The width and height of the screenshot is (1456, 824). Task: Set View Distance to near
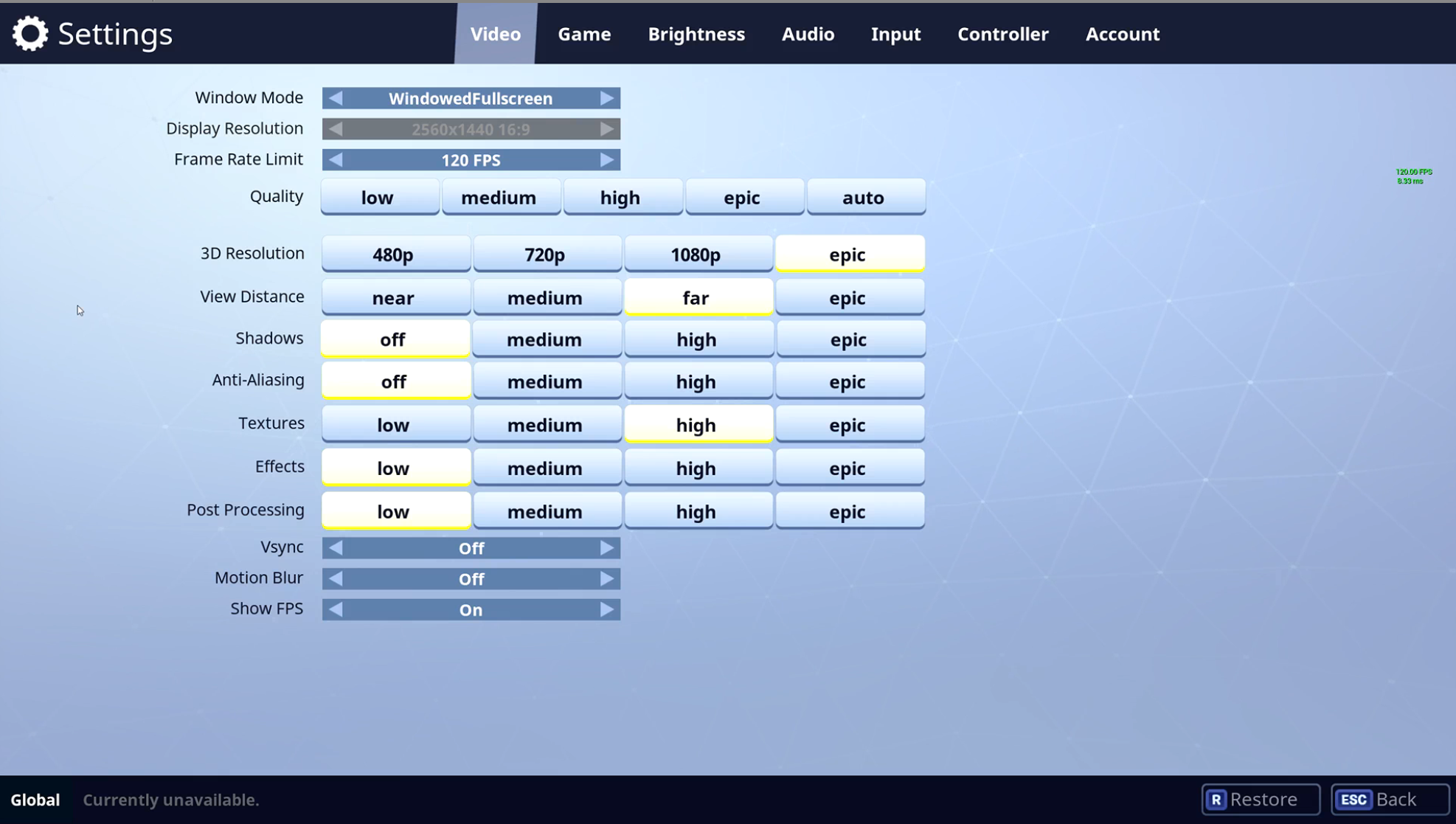pos(395,297)
